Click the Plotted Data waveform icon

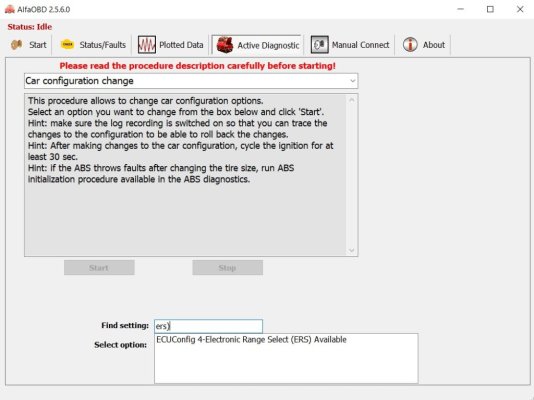coord(147,45)
